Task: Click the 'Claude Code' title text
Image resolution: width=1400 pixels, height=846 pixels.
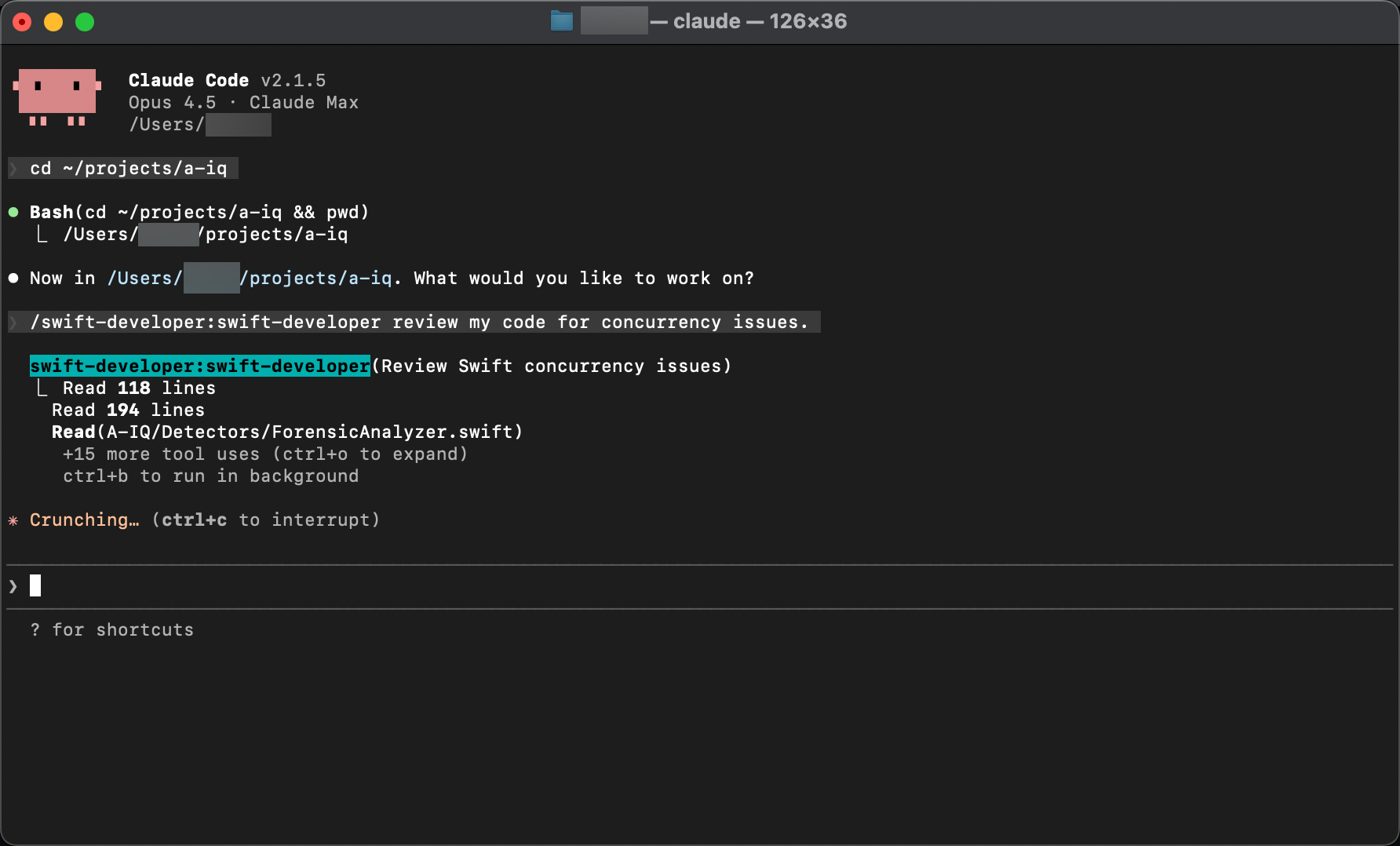Action: tap(188, 81)
